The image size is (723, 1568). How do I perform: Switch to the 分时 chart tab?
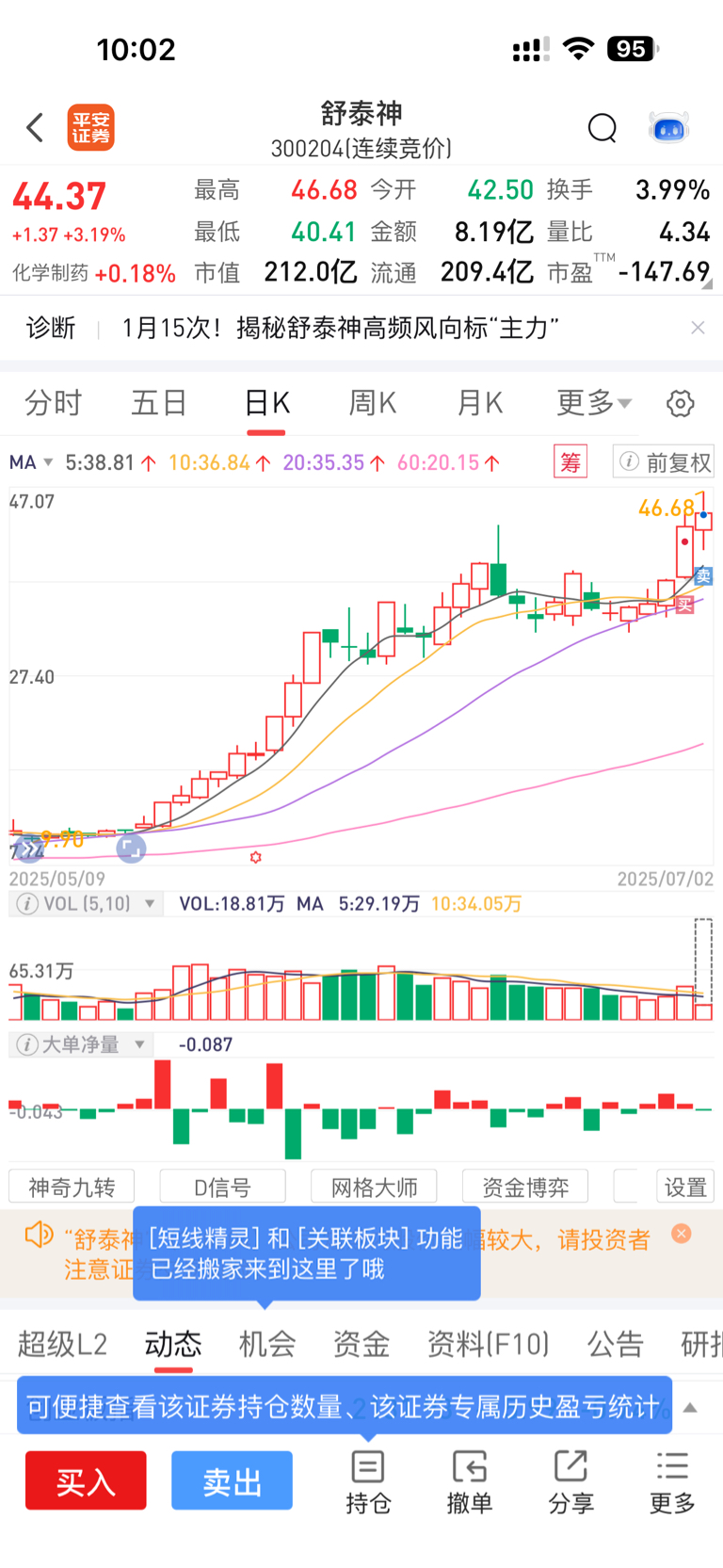click(53, 403)
